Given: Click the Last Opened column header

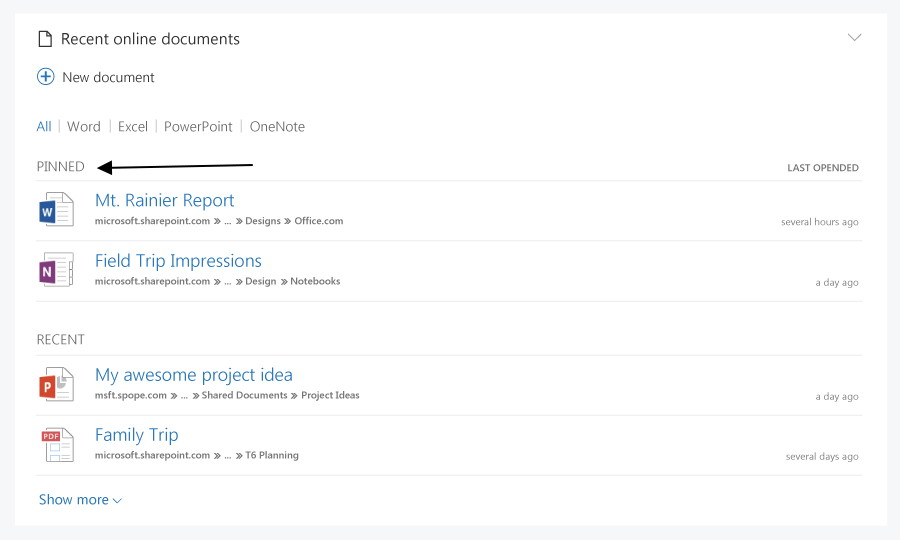Looking at the screenshot, I should point(823,168).
